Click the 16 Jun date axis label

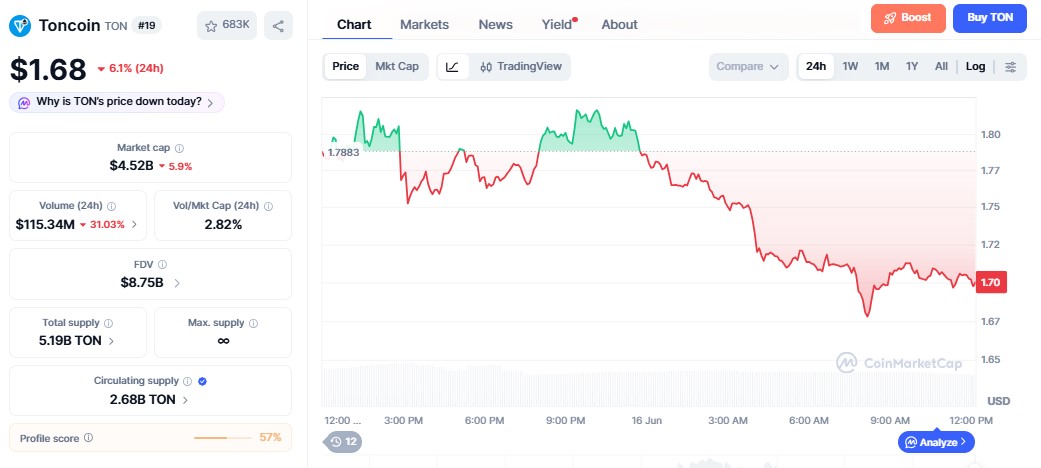(x=647, y=421)
